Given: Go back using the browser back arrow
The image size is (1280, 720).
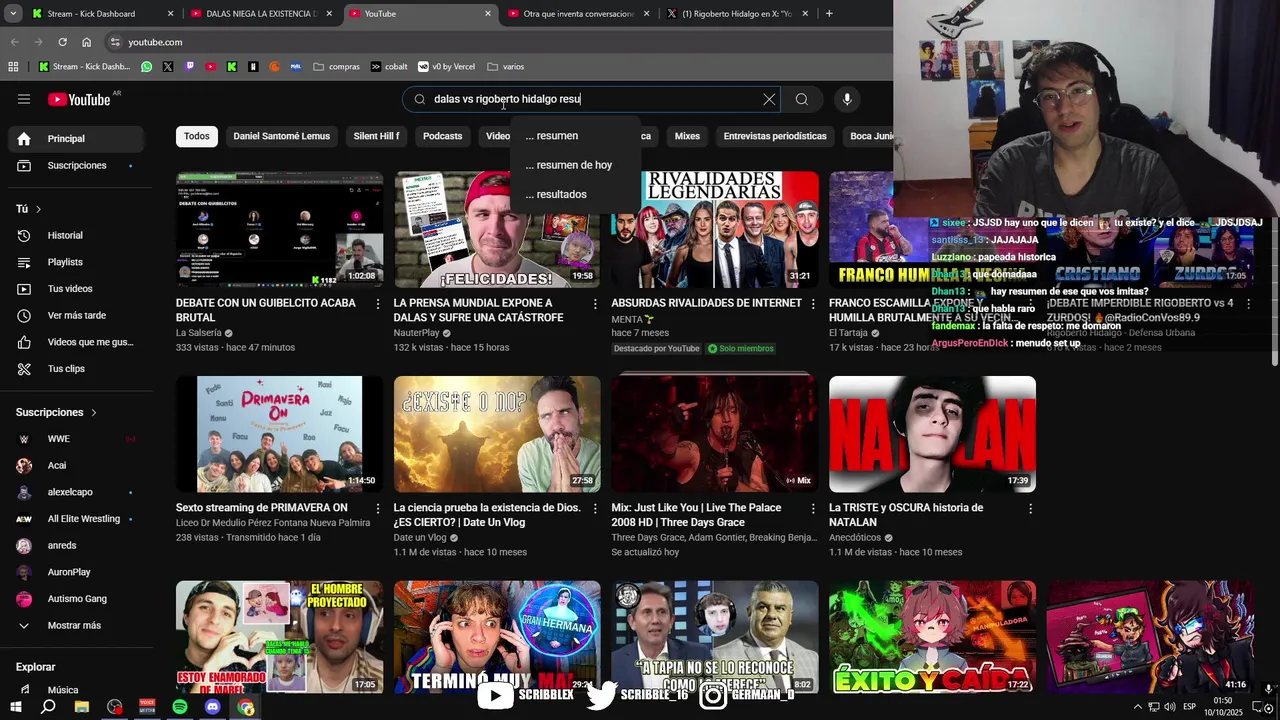Looking at the screenshot, I should (x=14, y=42).
